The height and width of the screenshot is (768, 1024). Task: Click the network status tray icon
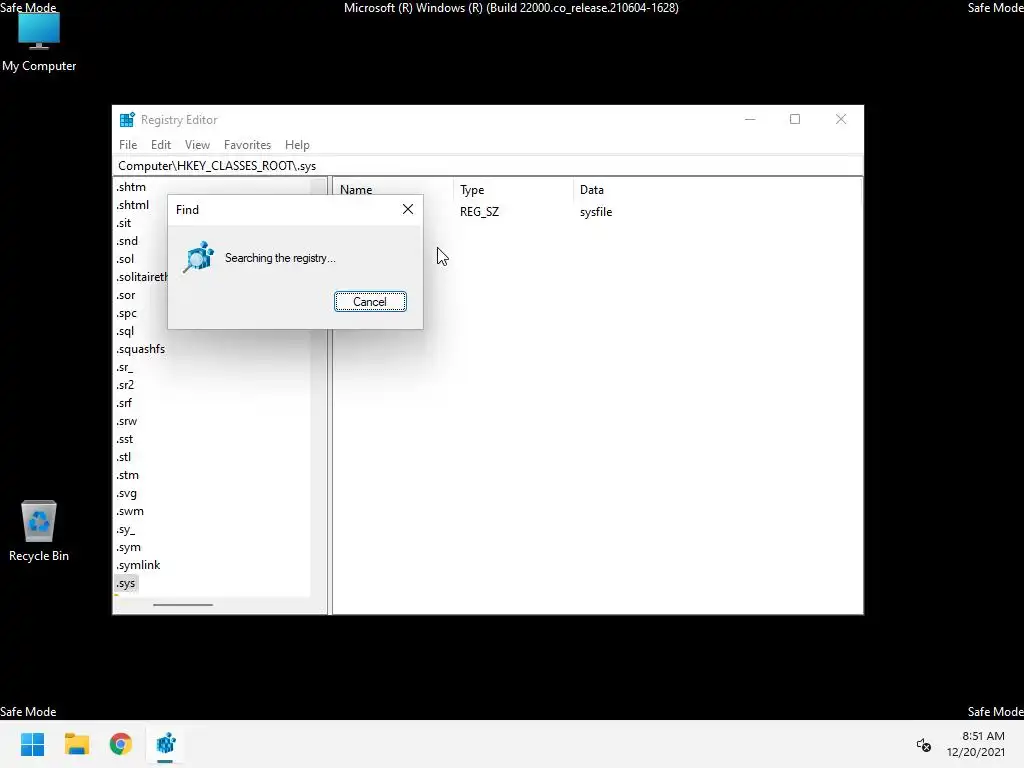923,744
